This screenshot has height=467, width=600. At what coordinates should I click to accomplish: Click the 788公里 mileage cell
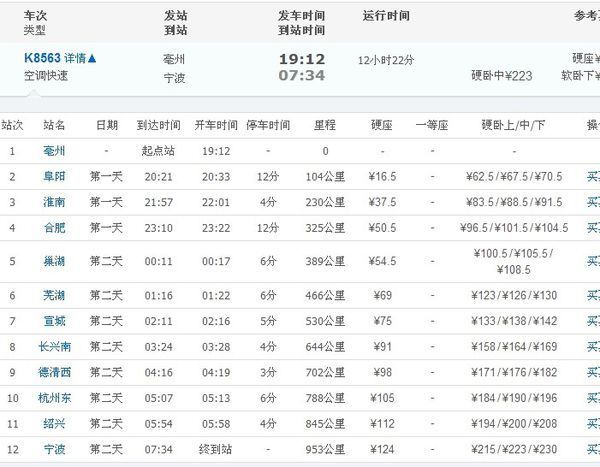tap(325, 398)
